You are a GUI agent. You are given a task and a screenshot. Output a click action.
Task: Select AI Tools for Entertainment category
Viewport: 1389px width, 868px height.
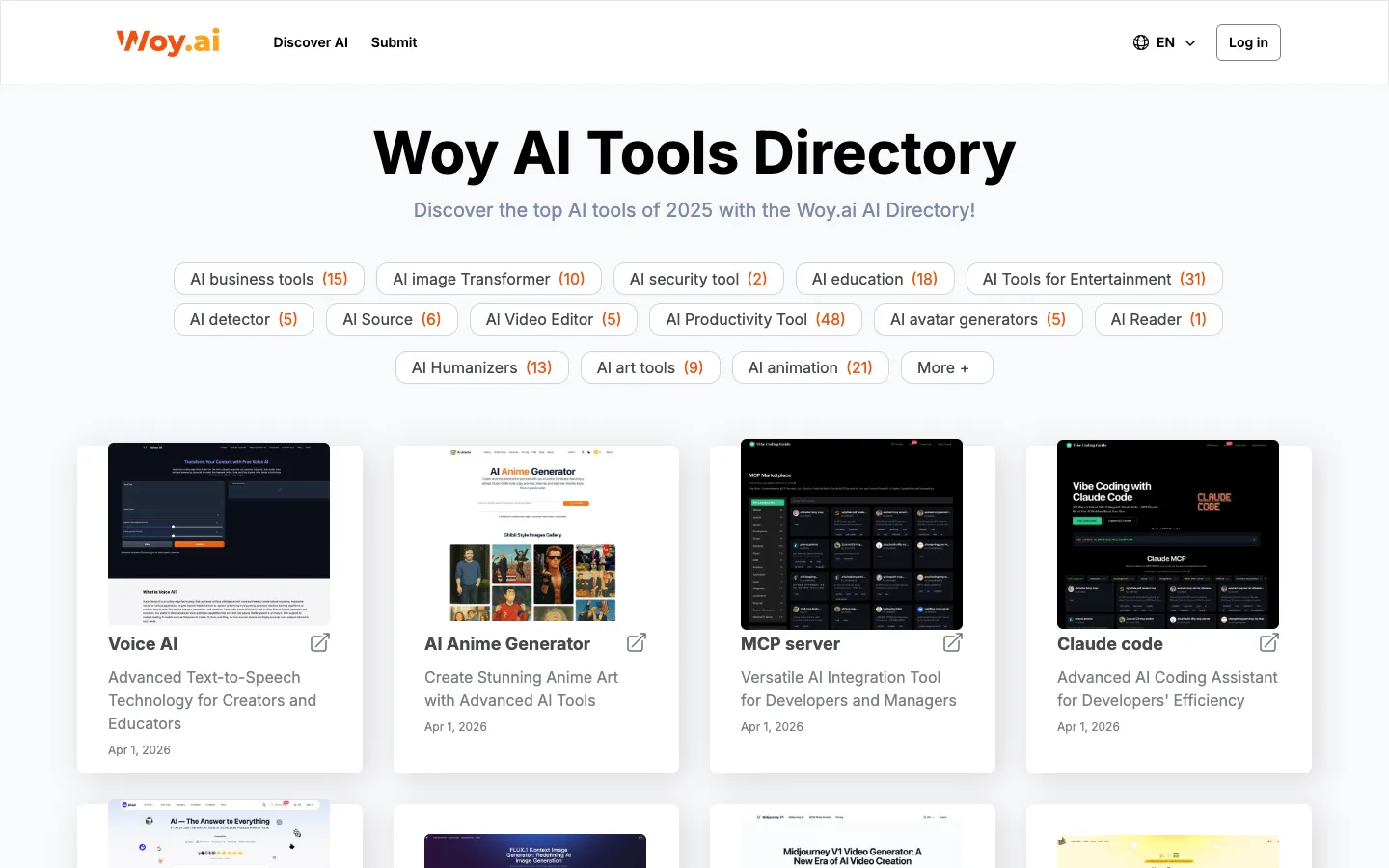pos(1095,279)
